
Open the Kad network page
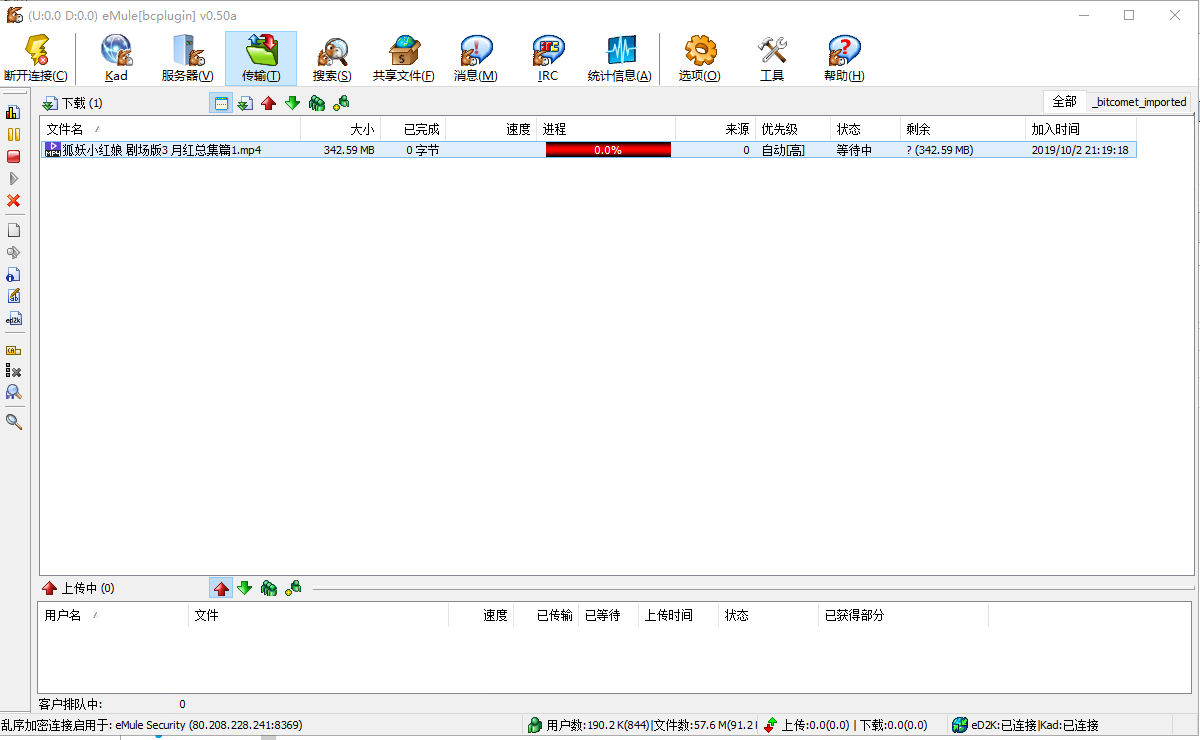116,58
